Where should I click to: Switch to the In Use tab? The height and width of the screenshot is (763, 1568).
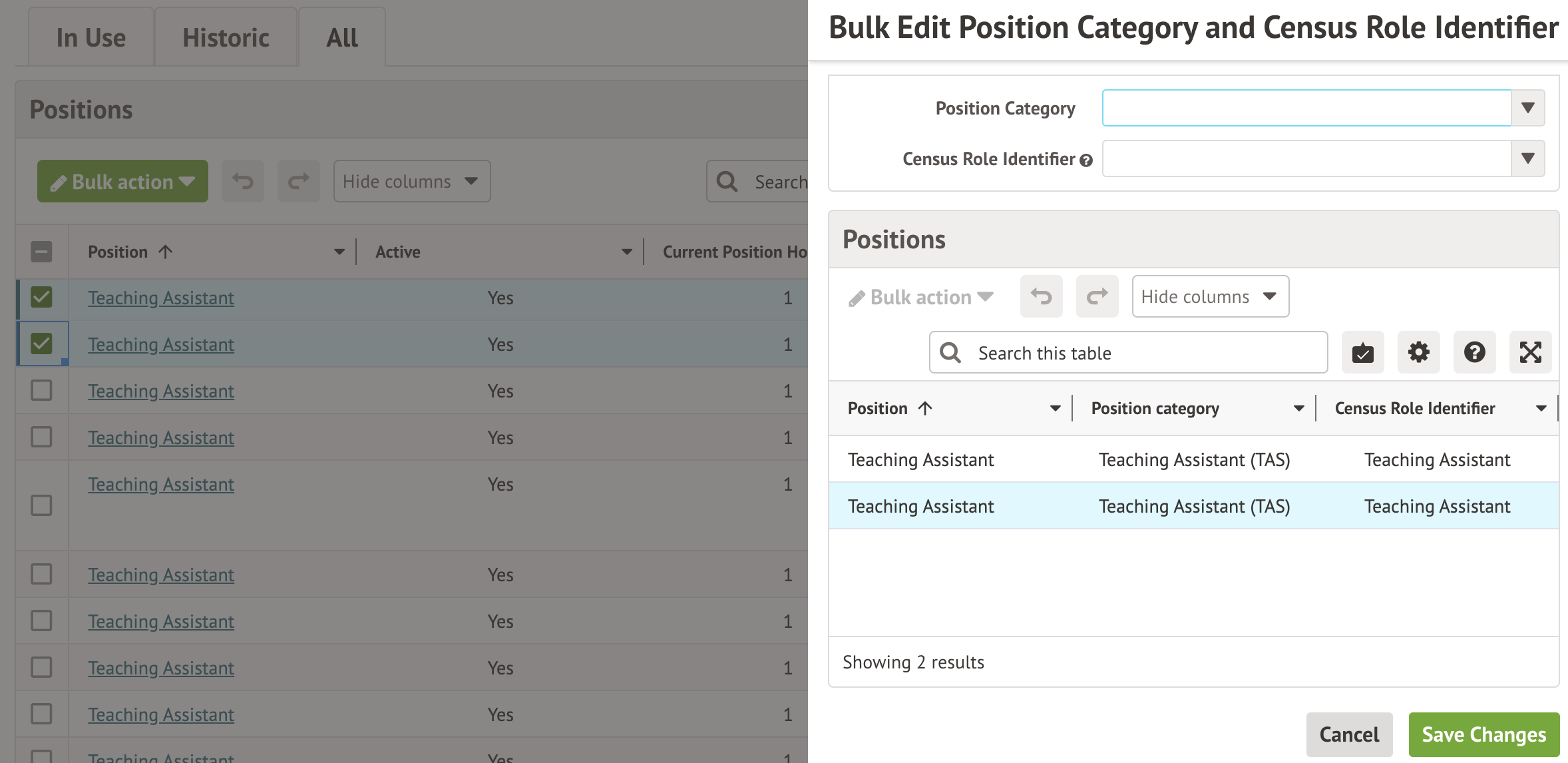click(x=91, y=38)
